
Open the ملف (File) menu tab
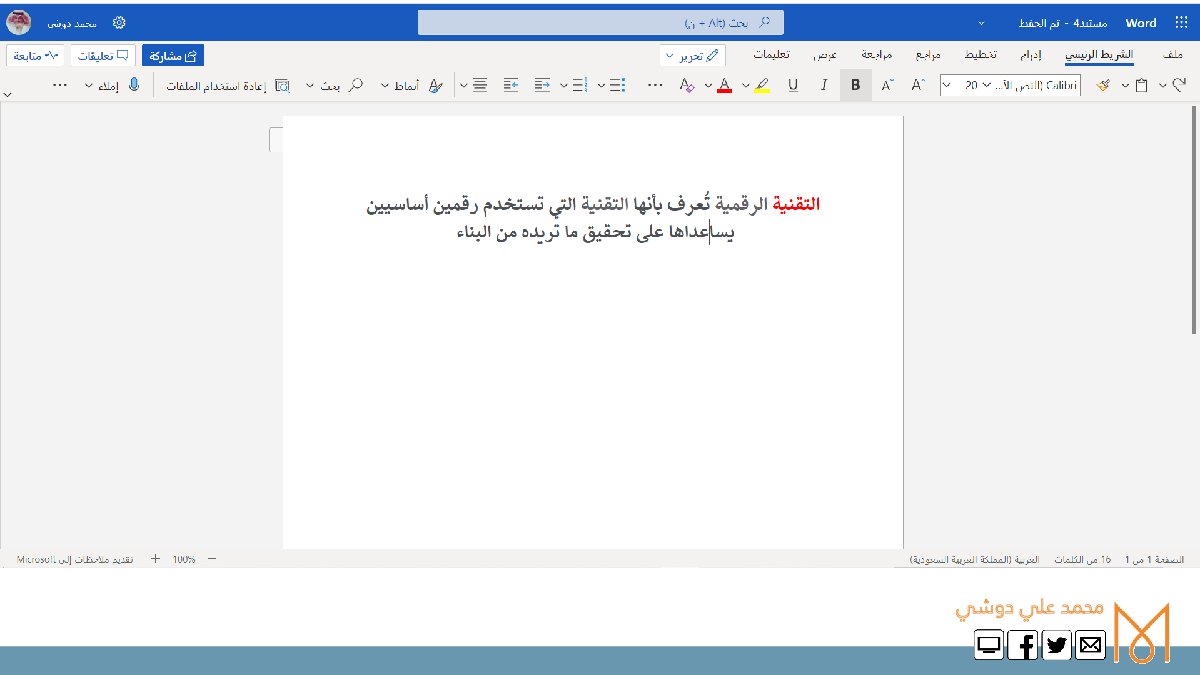click(1175, 55)
